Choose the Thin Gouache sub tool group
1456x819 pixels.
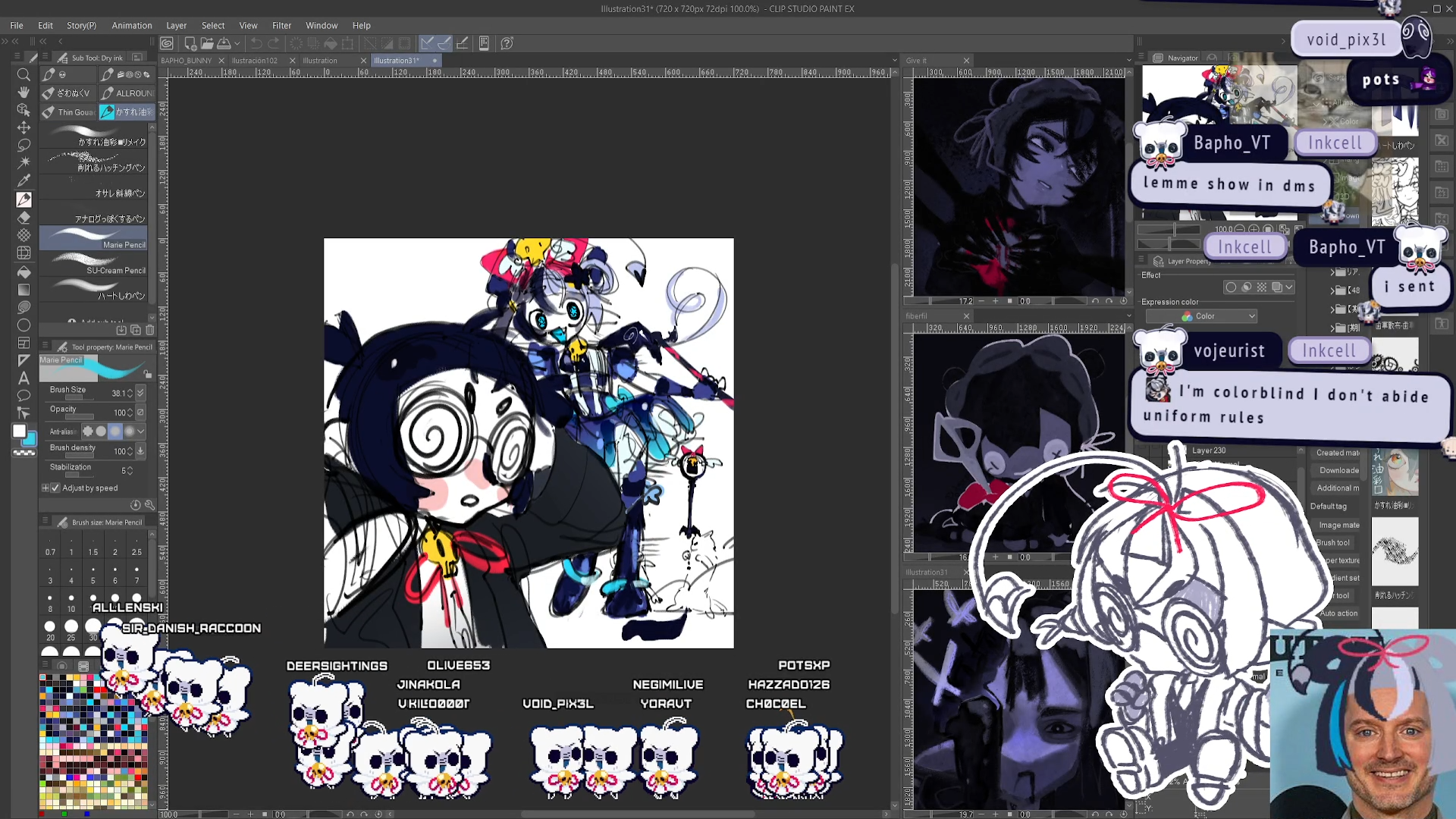[x=69, y=112]
